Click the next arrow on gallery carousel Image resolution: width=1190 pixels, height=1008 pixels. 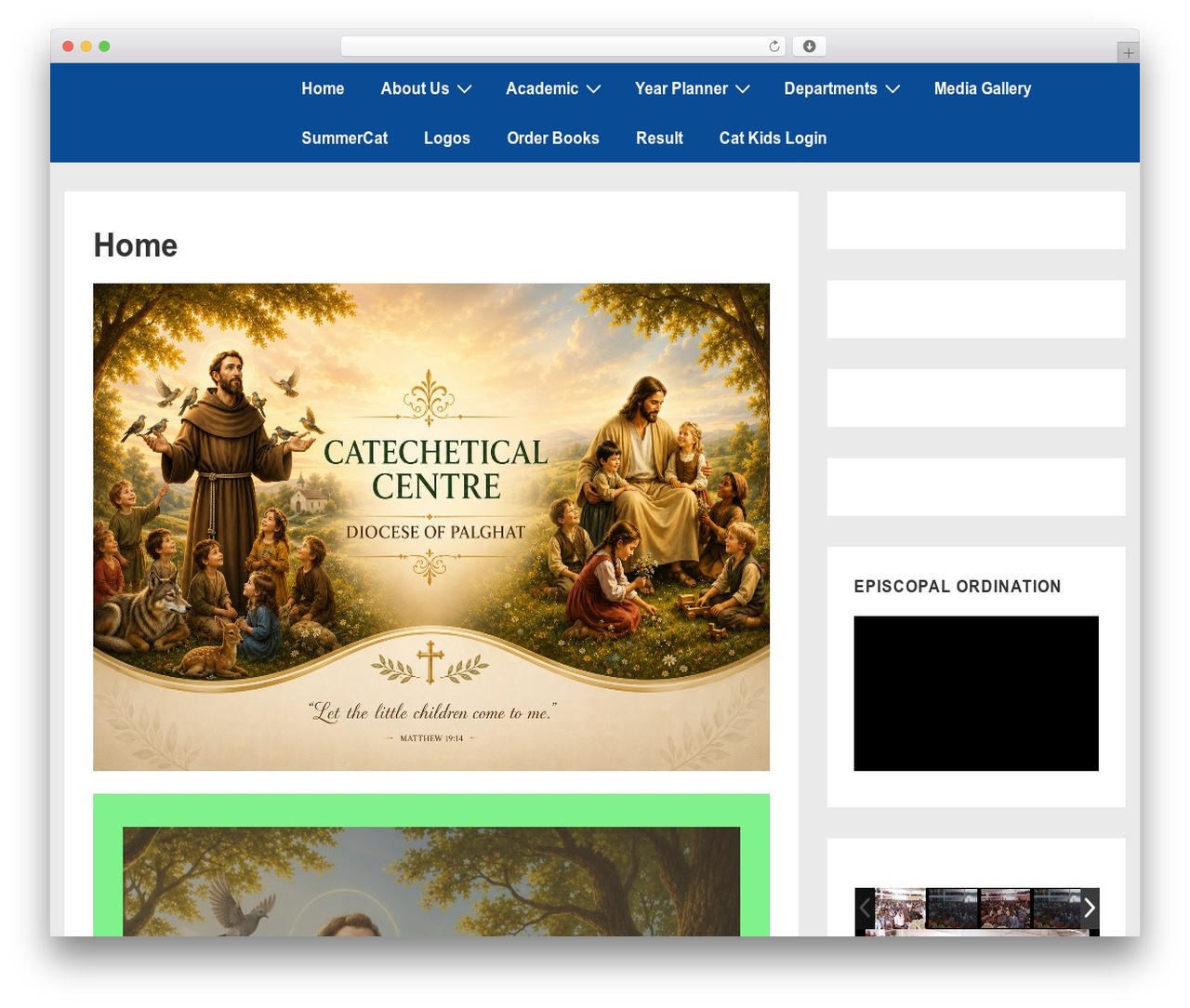coord(1089,909)
